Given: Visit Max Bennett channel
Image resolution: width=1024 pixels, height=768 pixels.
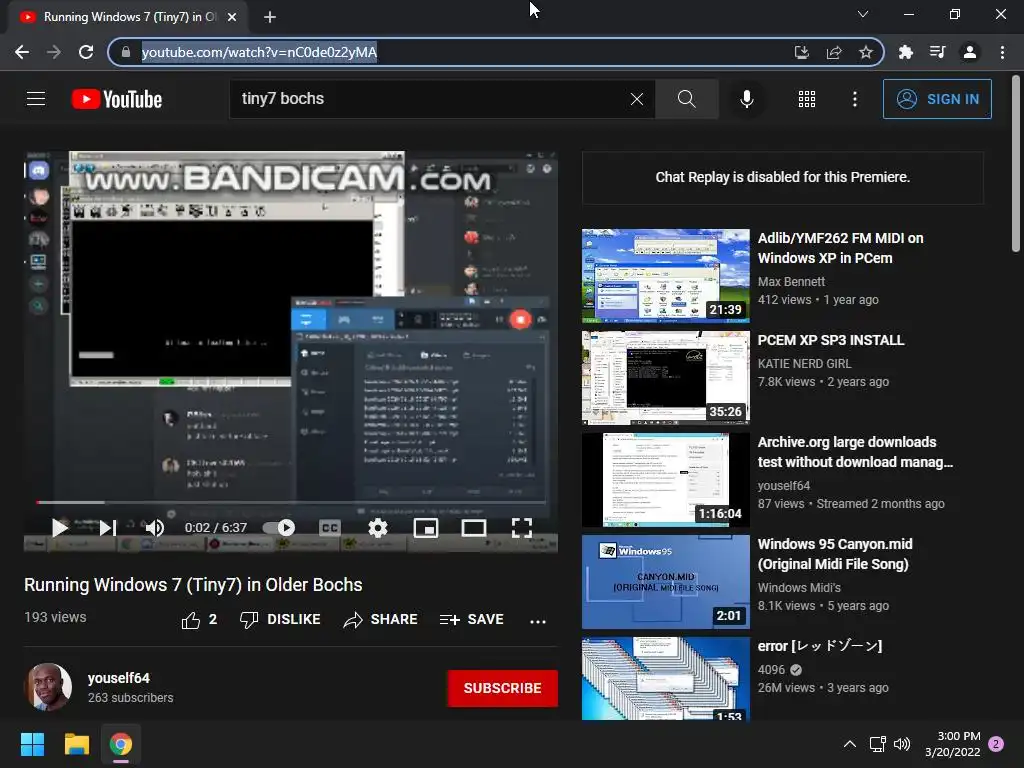Looking at the screenshot, I should click(791, 281).
